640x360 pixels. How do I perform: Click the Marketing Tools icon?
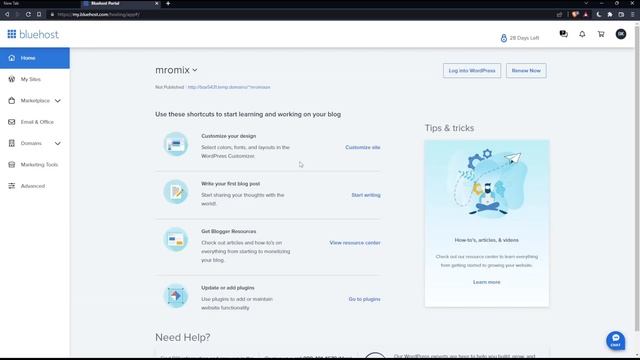[x=12, y=164]
